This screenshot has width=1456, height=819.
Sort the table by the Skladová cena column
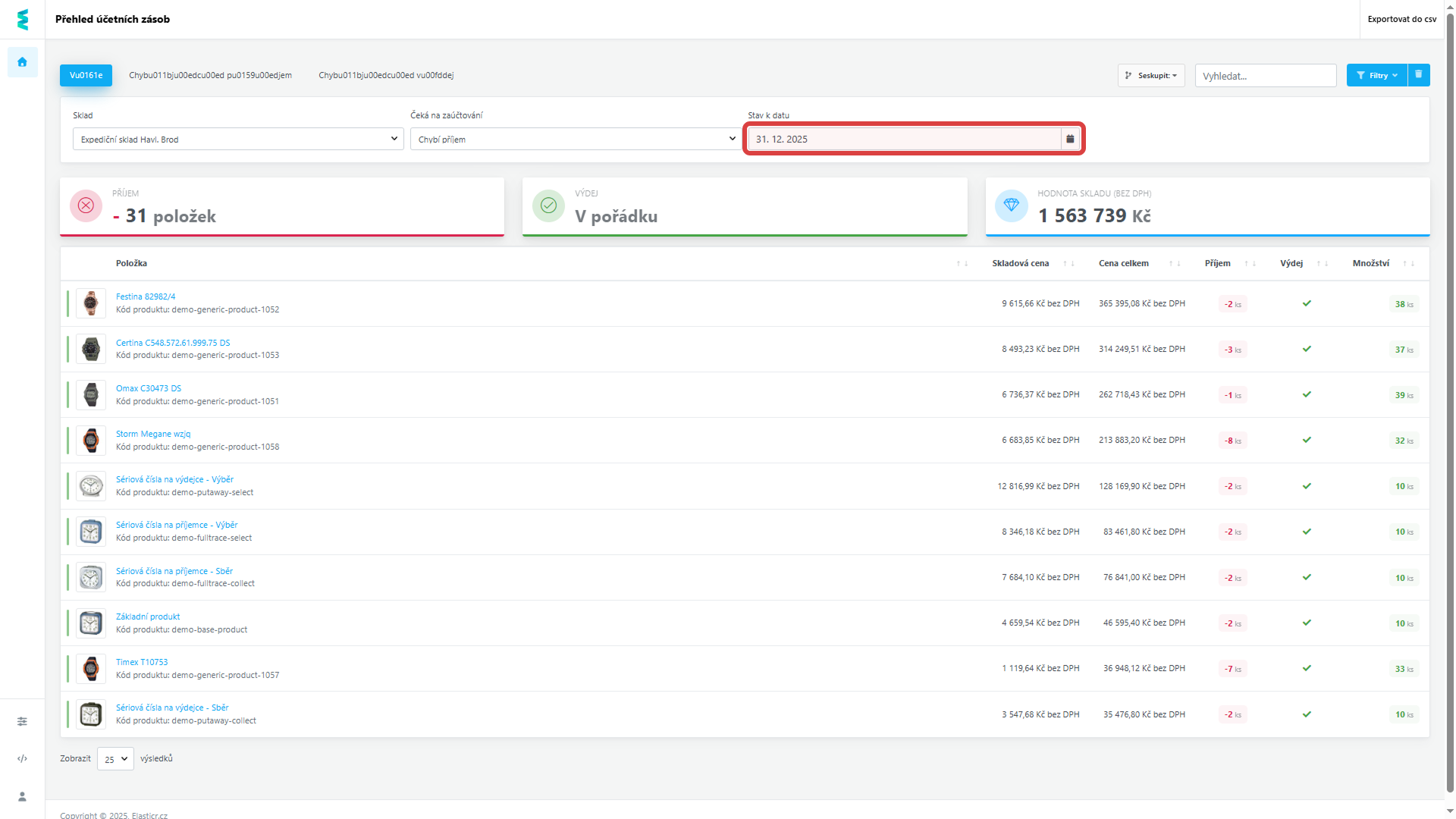(1020, 264)
